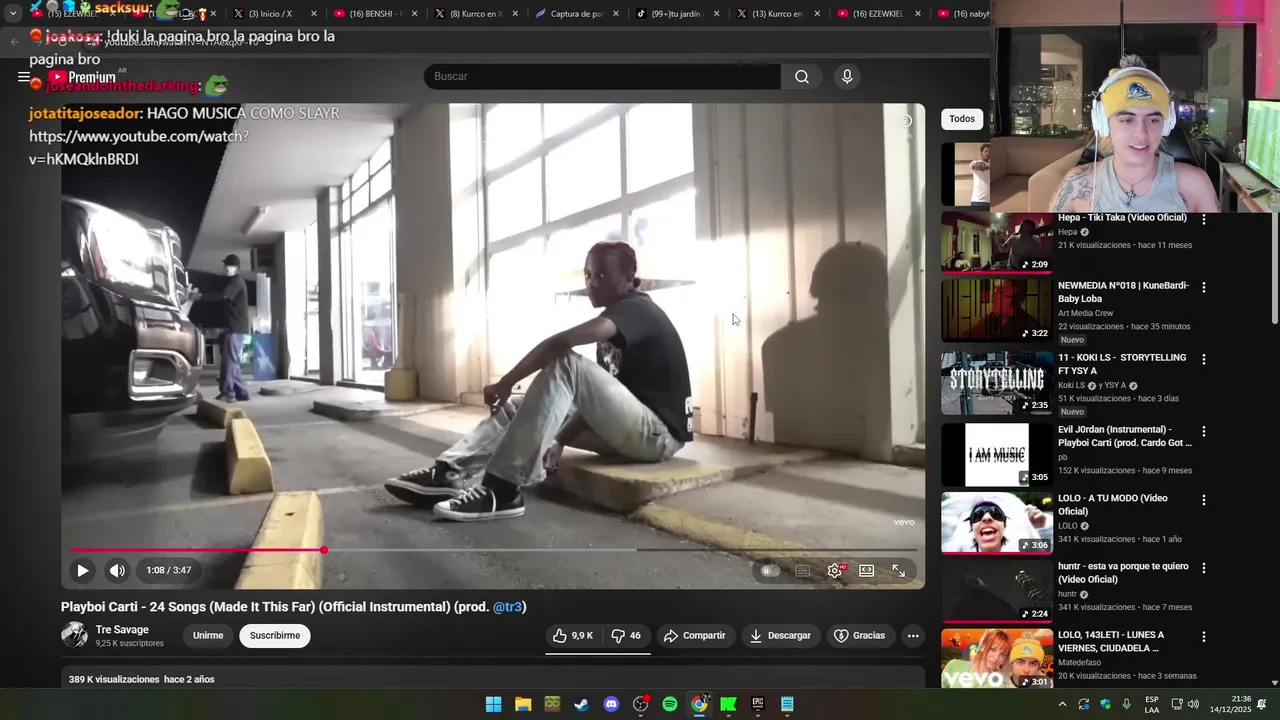Toggle the autoplay switch in player
This screenshot has height=720, width=1280.
pyautogui.click(x=769, y=571)
